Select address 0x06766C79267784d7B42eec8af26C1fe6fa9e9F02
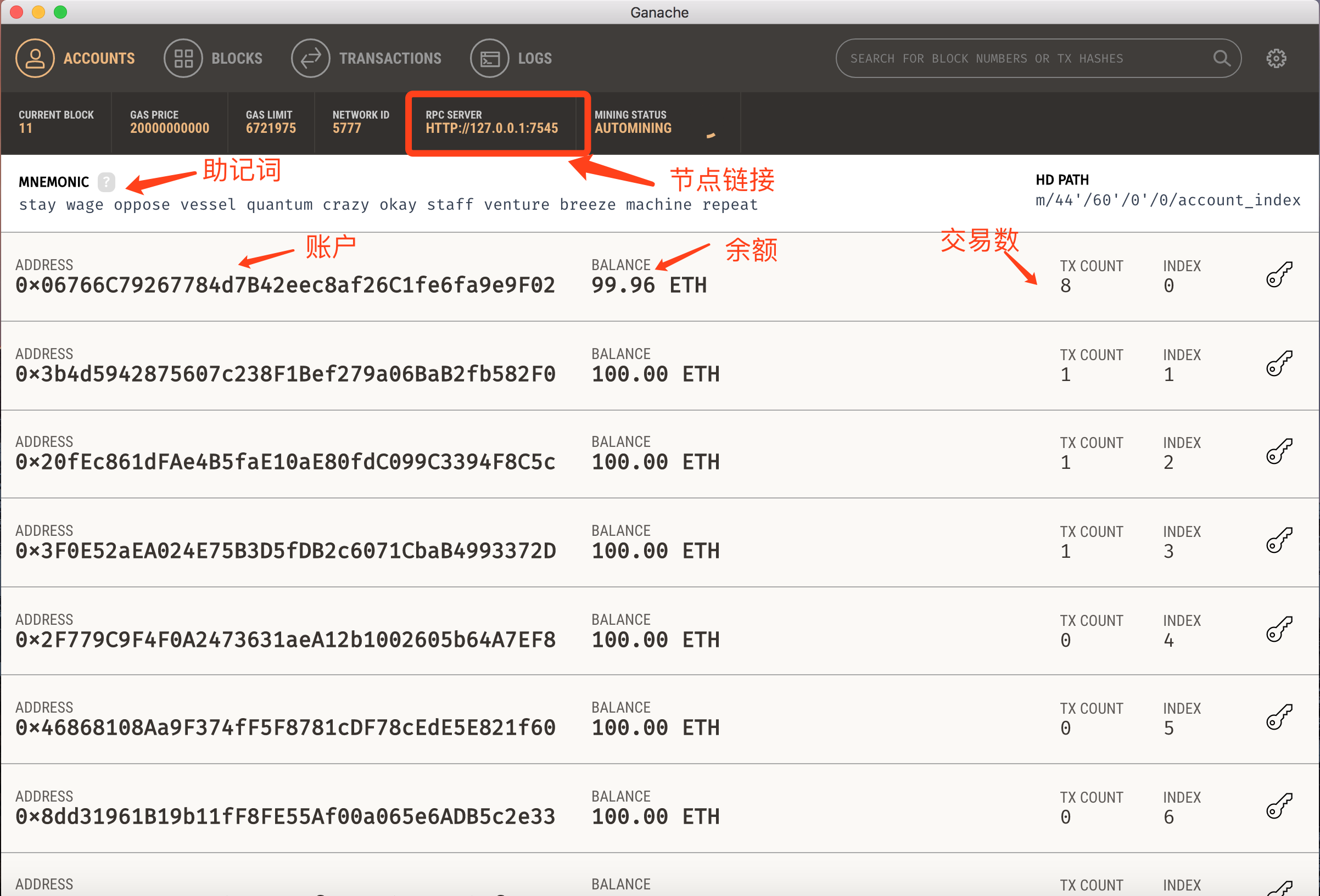The height and width of the screenshot is (896, 1320). (x=285, y=285)
